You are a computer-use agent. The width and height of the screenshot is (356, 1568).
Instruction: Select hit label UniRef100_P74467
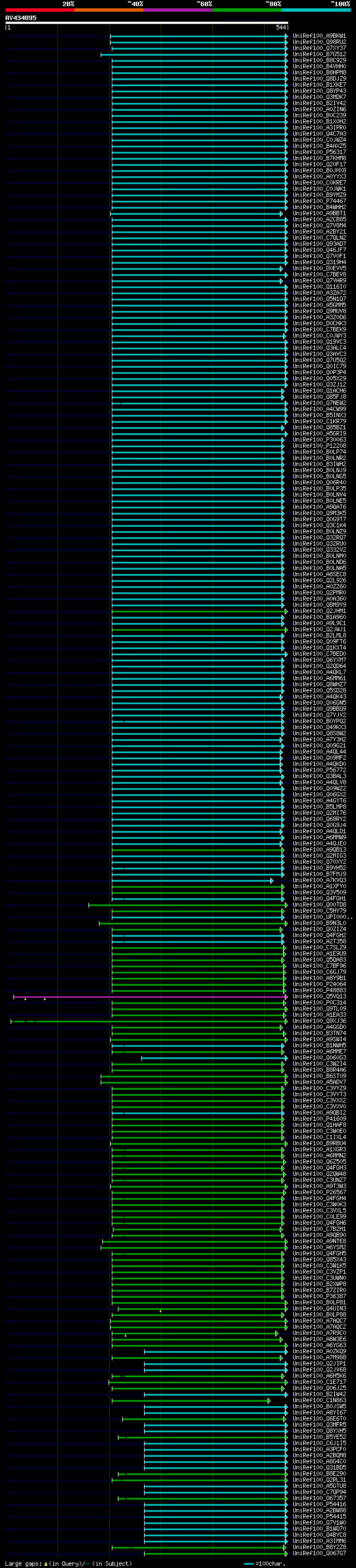pos(319,201)
